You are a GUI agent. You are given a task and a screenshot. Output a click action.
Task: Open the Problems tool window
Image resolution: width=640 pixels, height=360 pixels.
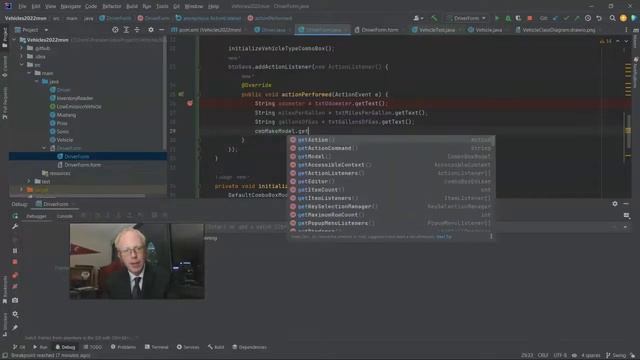(123, 347)
